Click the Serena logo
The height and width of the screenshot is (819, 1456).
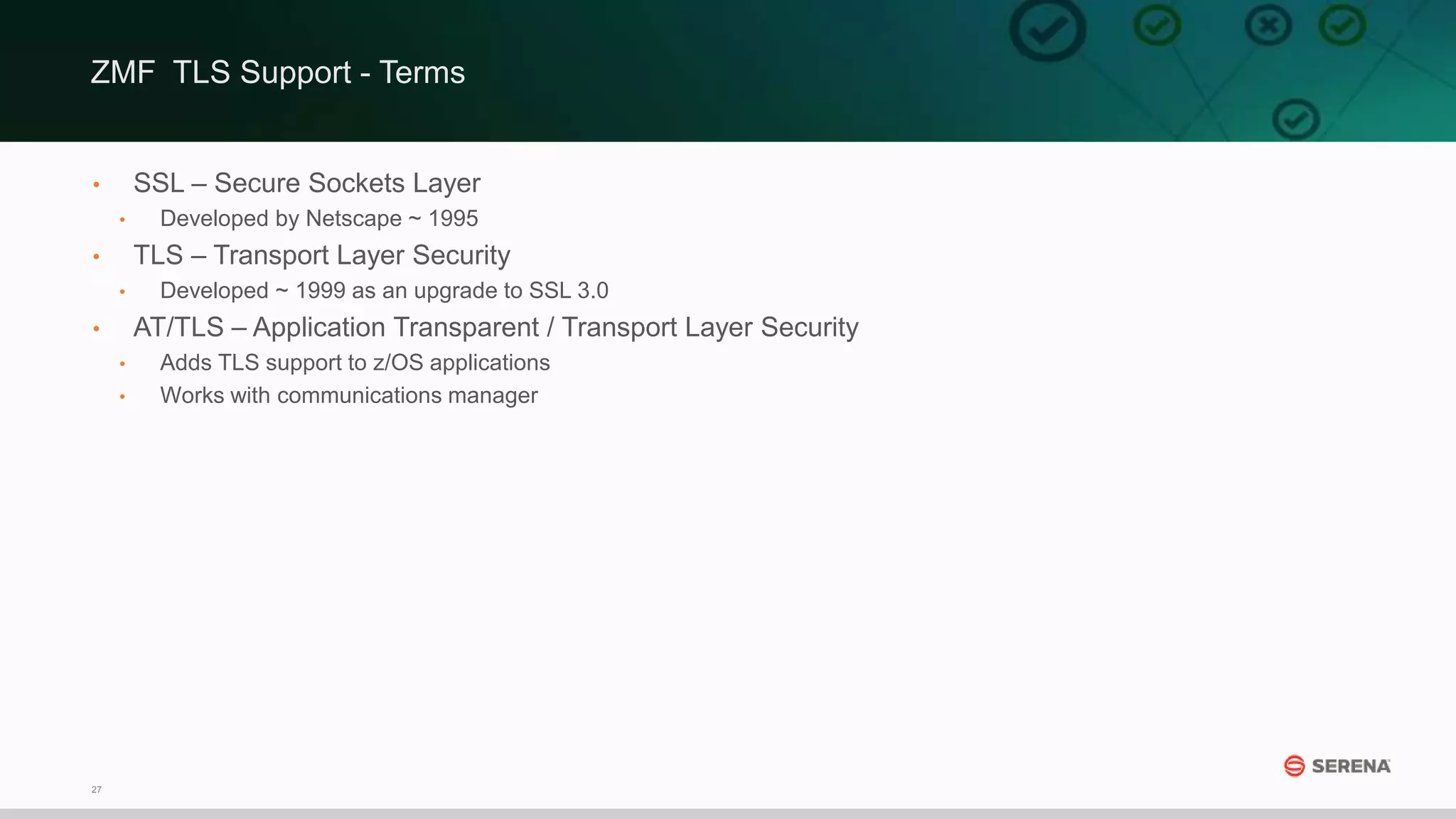[x=1337, y=766]
